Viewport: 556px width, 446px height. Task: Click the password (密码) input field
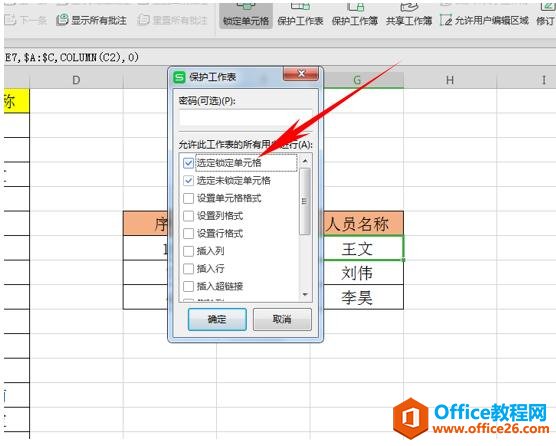click(245, 118)
